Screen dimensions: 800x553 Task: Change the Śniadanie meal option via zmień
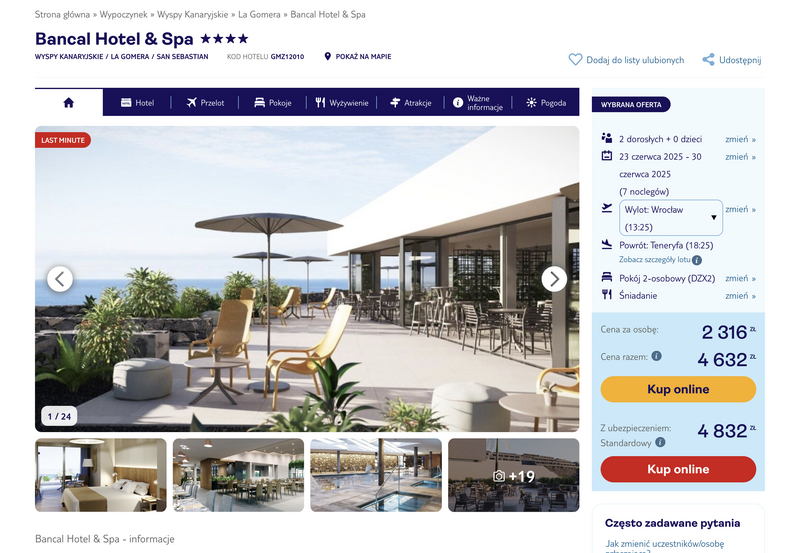click(x=740, y=296)
